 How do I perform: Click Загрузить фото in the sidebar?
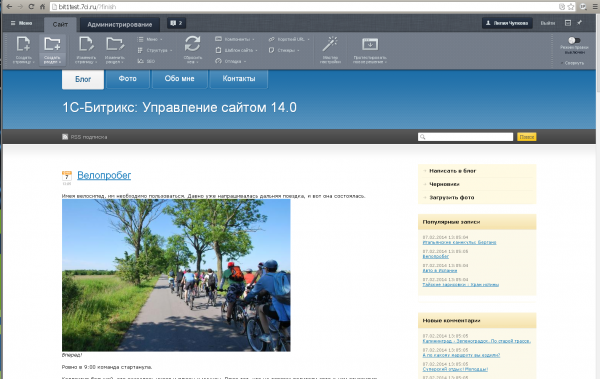click(452, 198)
